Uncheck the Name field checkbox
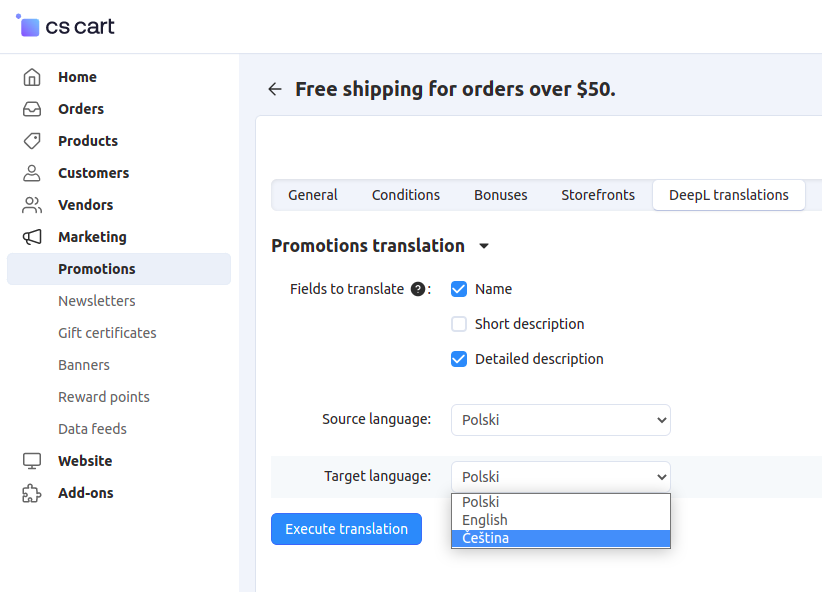822x592 pixels. click(459, 289)
